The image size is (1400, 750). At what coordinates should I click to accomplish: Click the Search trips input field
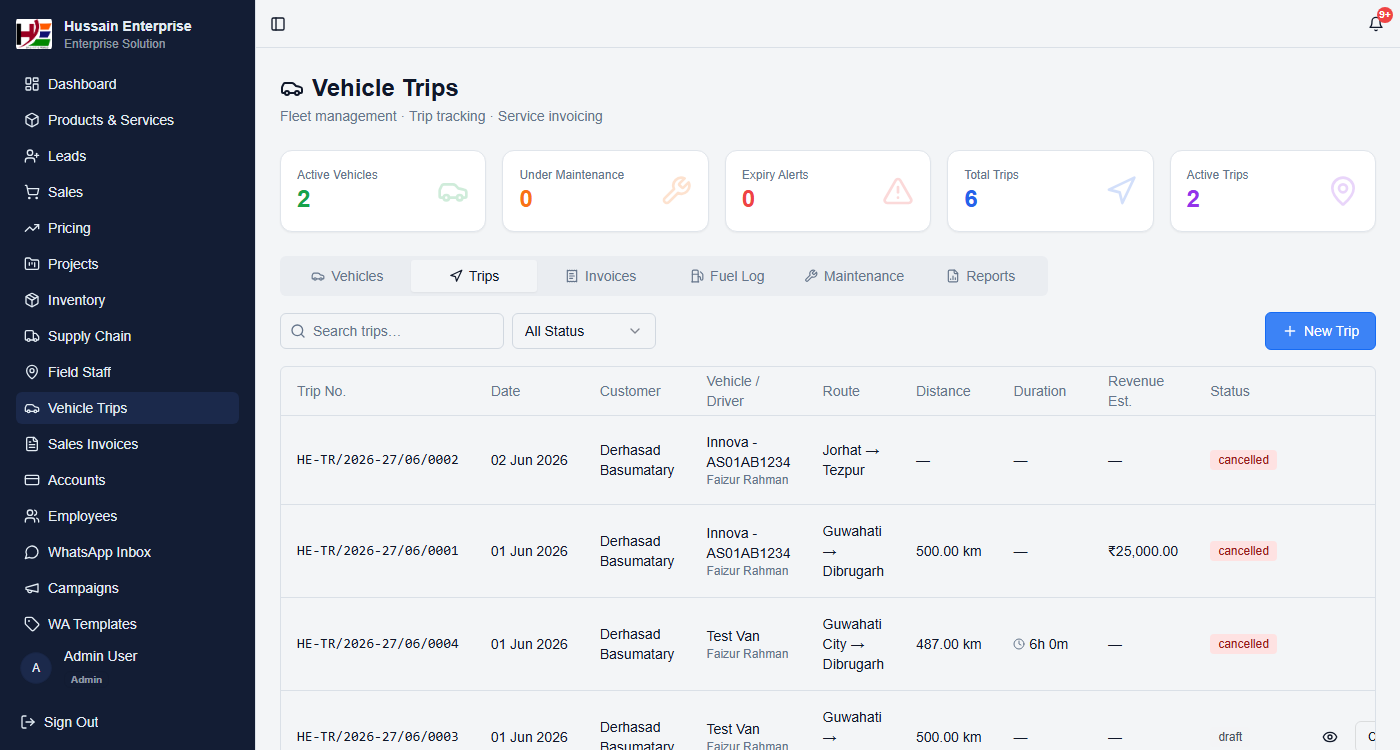pyautogui.click(x=392, y=331)
